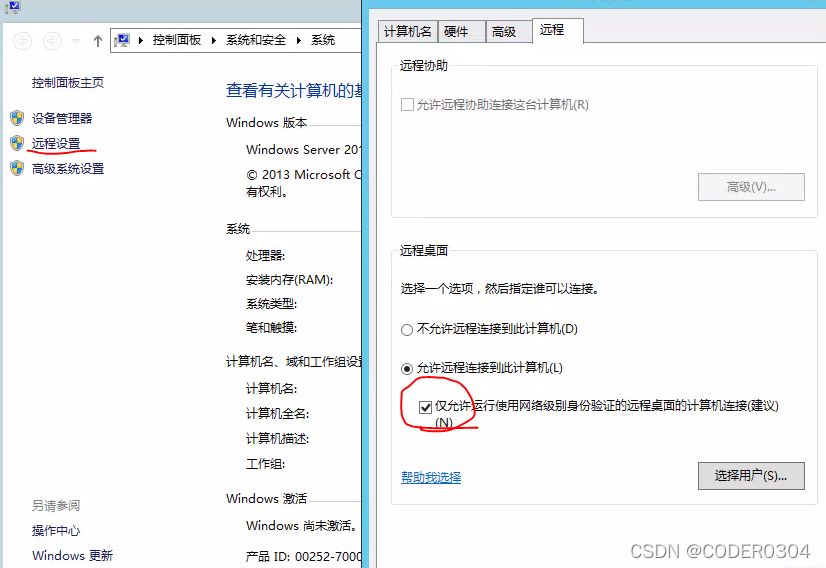Select the 远程 tab
Screen dimensions: 826x568
point(557,30)
